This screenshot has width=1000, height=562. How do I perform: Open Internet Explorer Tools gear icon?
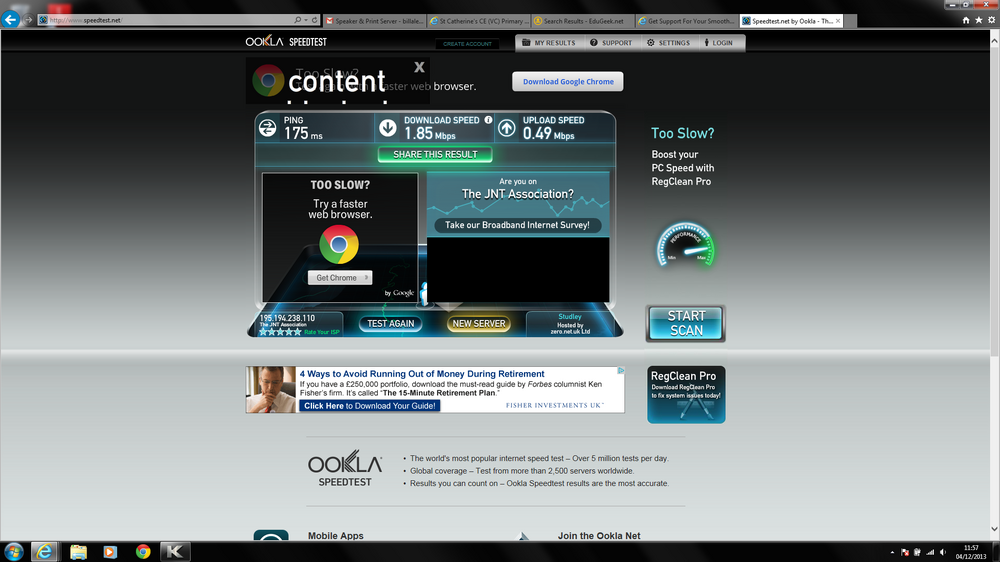coord(991,20)
